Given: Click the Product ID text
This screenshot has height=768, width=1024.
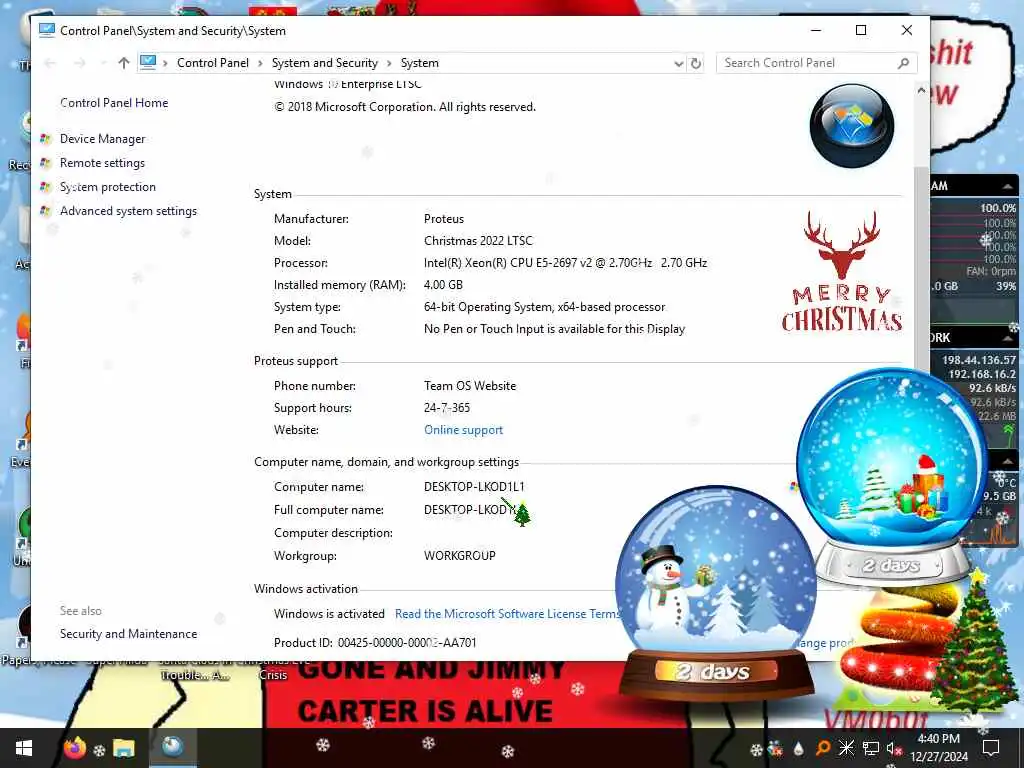Looking at the screenshot, I should [x=375, y=643].
